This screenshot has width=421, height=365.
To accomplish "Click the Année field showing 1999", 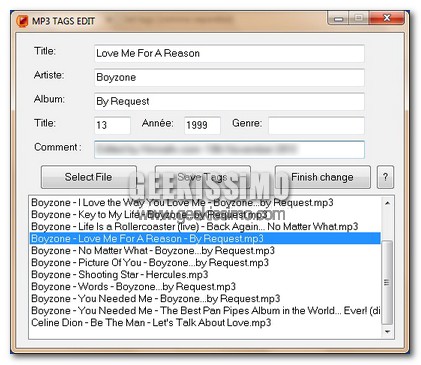I will 202,125.
